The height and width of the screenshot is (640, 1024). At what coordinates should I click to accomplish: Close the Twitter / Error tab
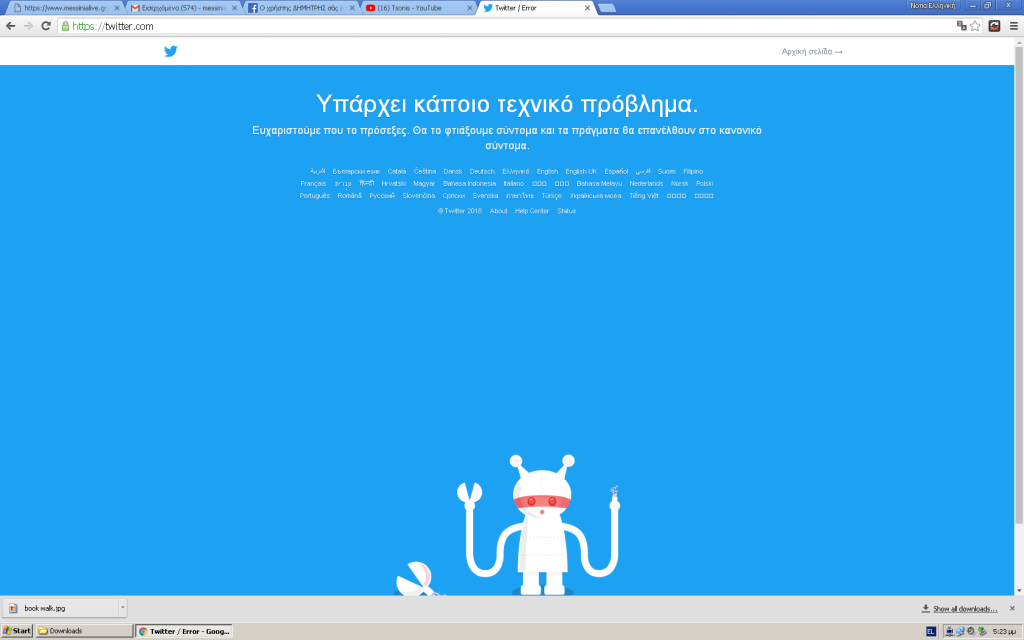[x=587, y=8]
